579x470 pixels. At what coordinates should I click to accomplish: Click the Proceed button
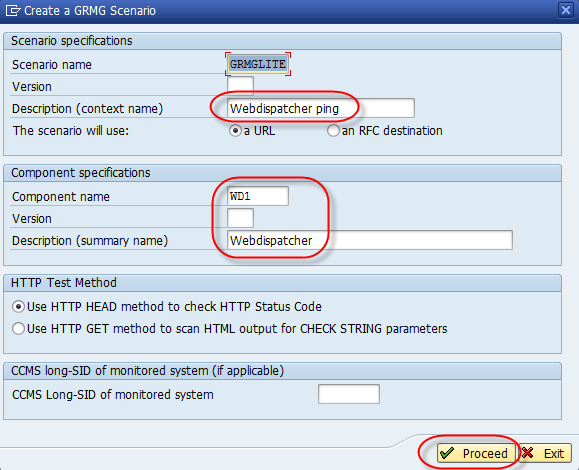(476, 453)
